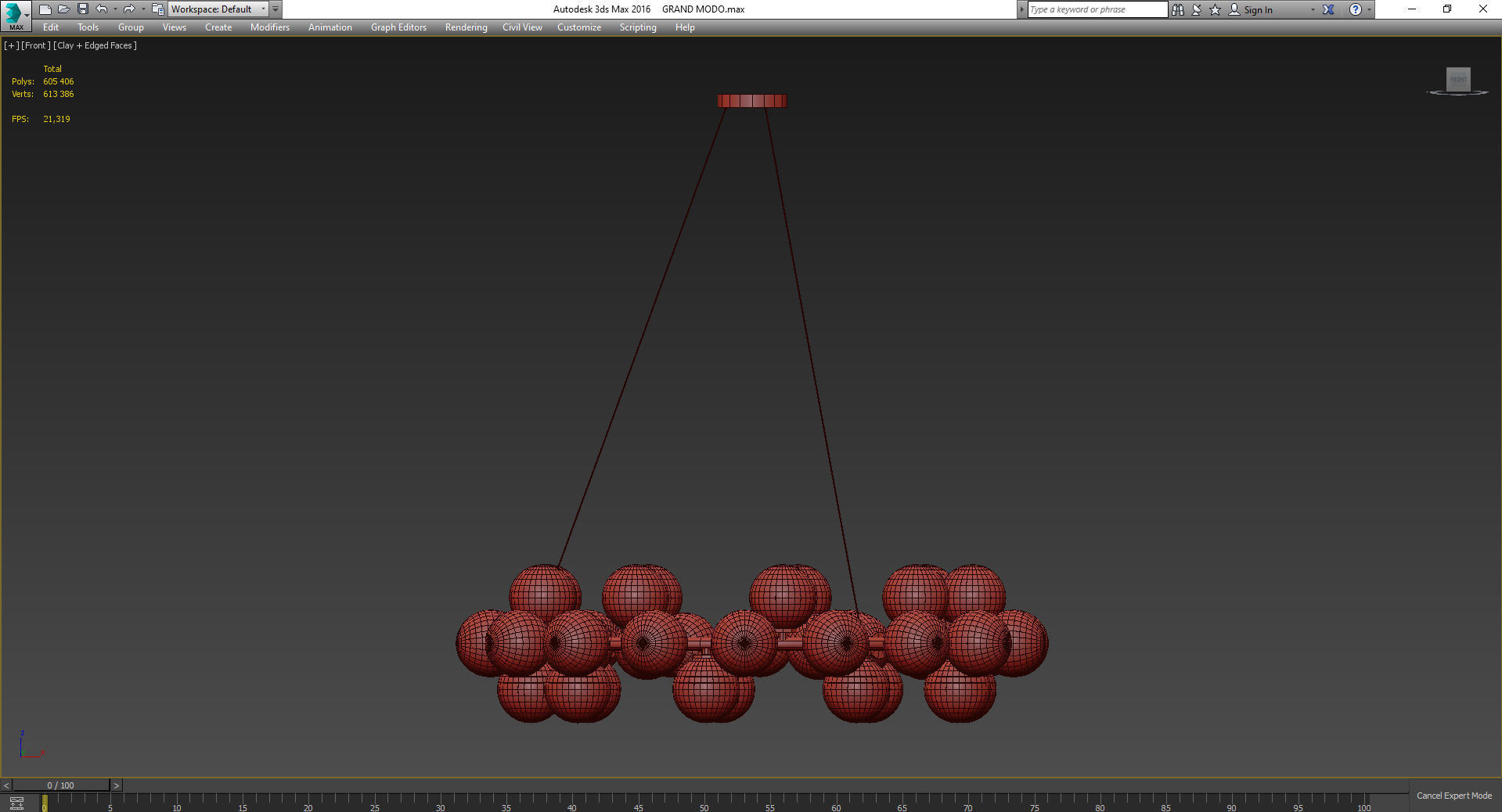Open the Civil View menu
Screen dimensions: 1502x812
click(522, 27)
